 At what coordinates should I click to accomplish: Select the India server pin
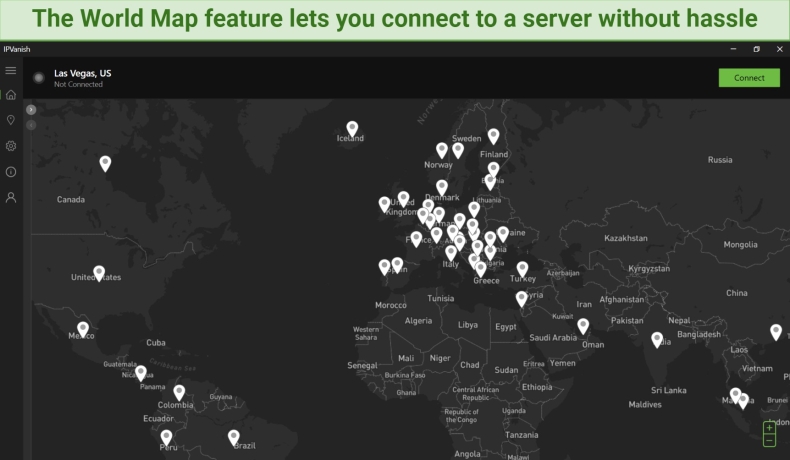click(657, 339)
